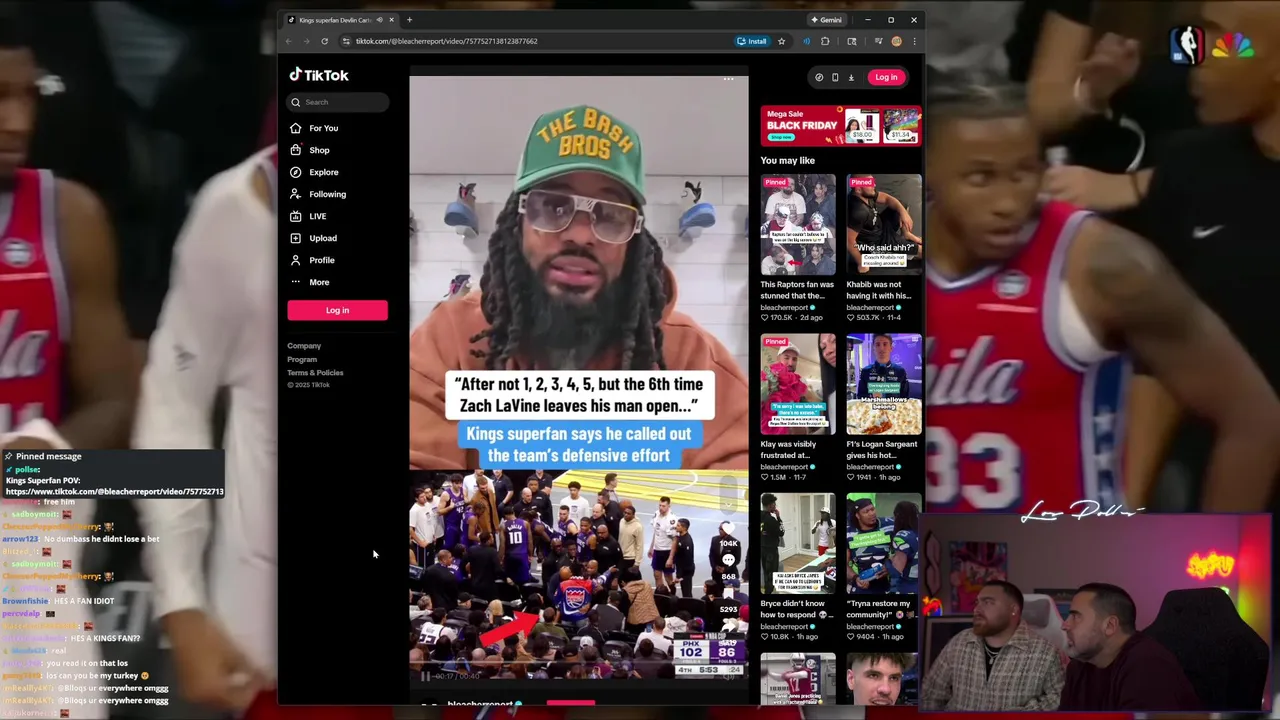This screenshot has height=720, width=1280.
Task: Open the Raptors fan pinned video
Action: (798, 225)
